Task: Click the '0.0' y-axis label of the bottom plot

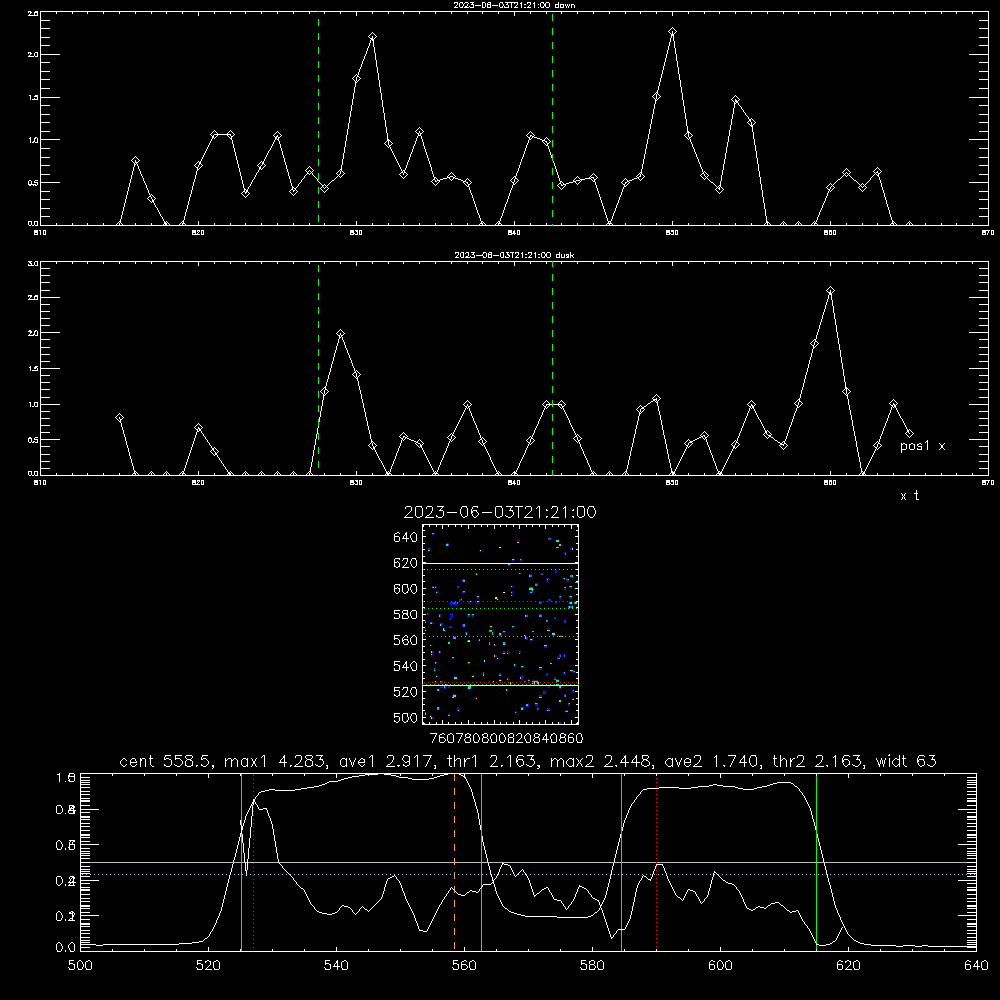Action: [66, 948]
